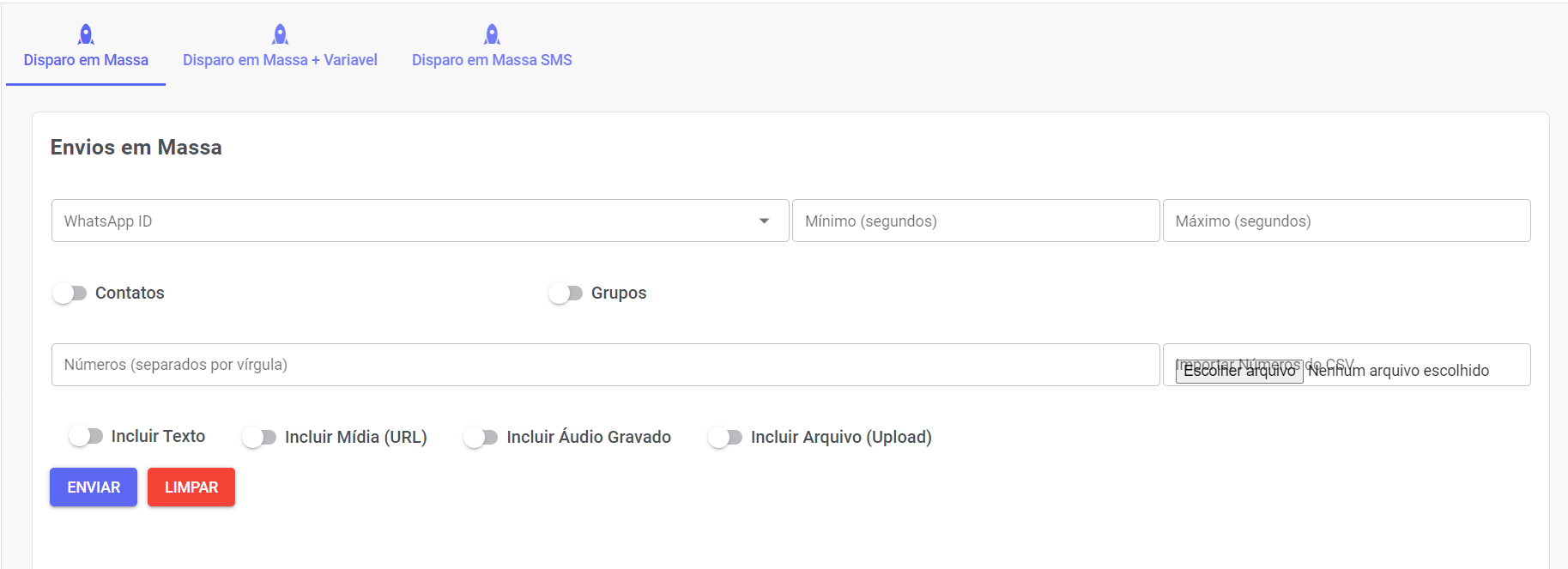The height and width of the screenshot is (569, 1568).
Task: Enable the Contatos toggle
Action: coord(70,294)
